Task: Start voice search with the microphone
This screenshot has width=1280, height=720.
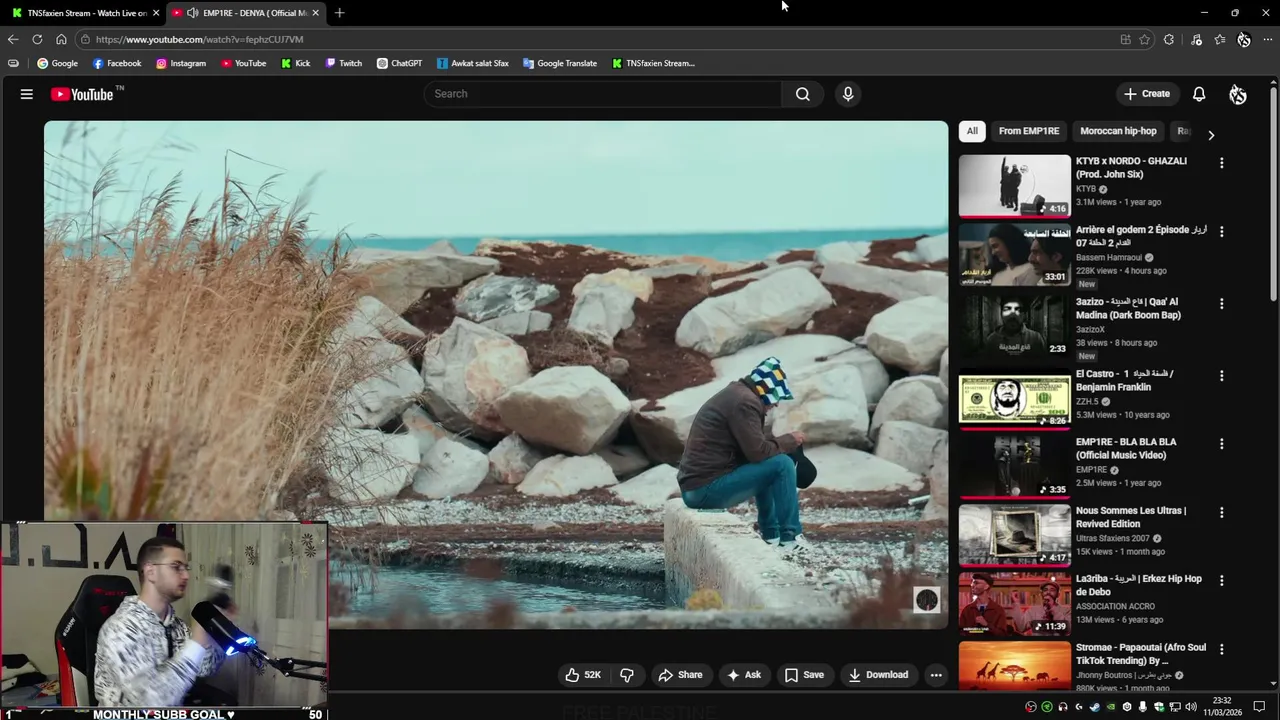Action: (848, 94)
